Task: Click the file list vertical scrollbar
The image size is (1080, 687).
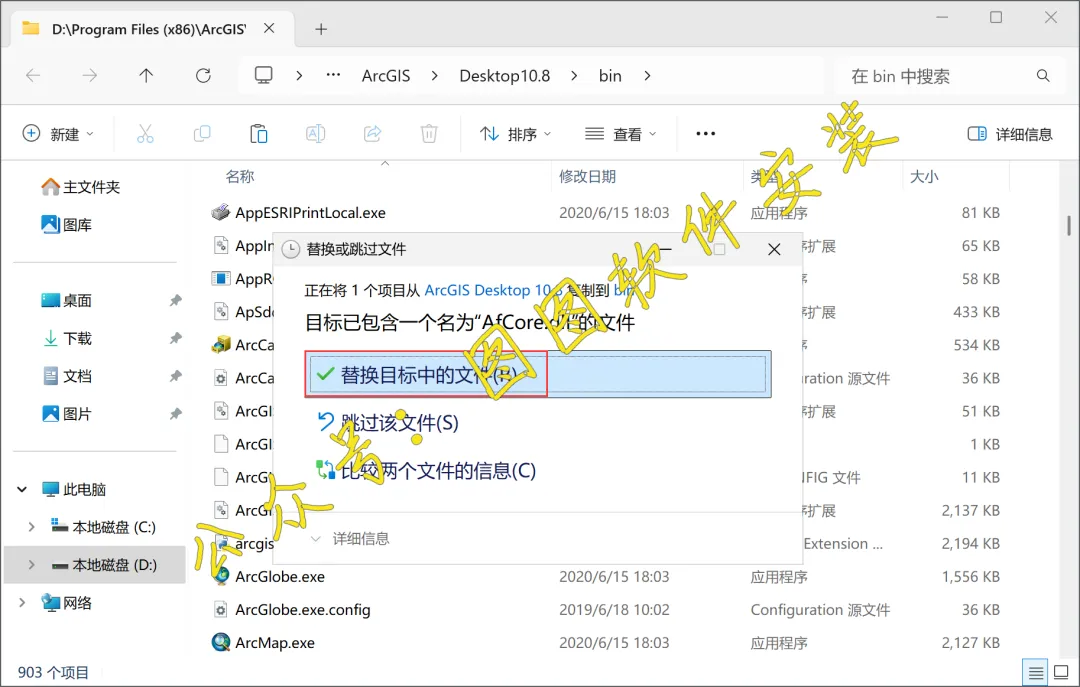Action: pos(1068,225)
